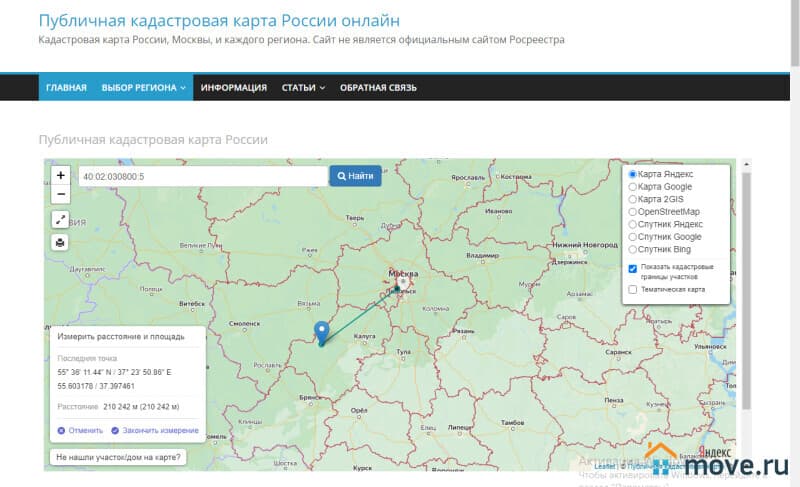
Task: Open the Статьи dropdown menu
Action: tap(303, 87)
